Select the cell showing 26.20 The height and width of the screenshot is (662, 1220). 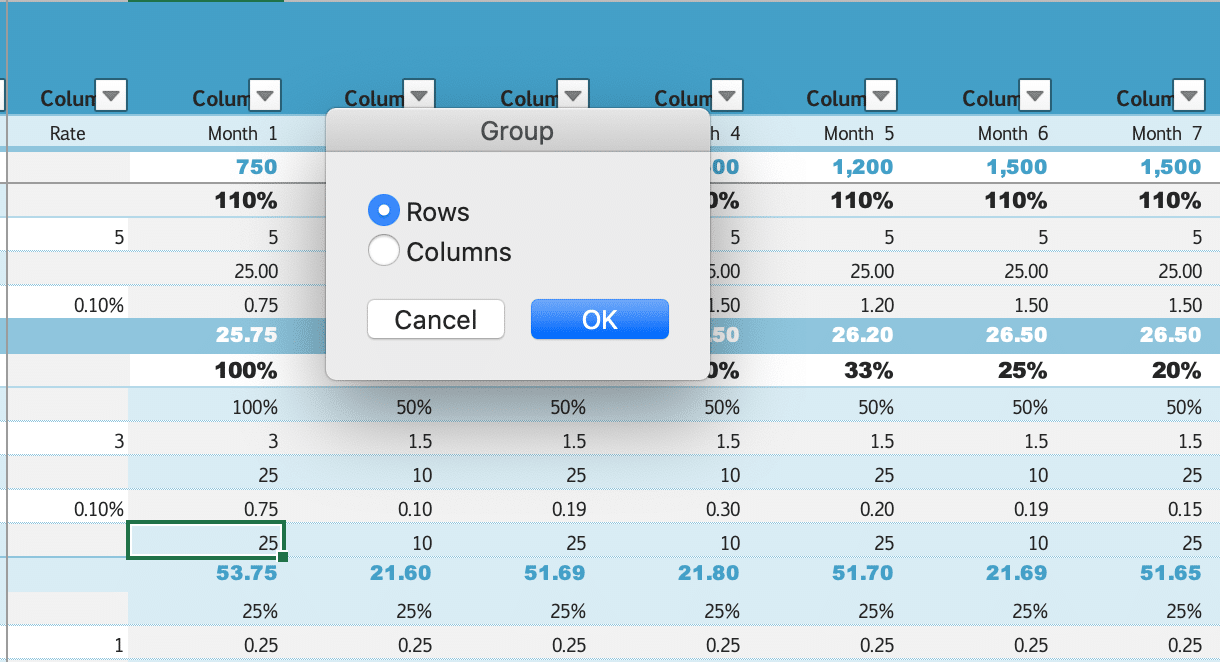click(862, 335)
